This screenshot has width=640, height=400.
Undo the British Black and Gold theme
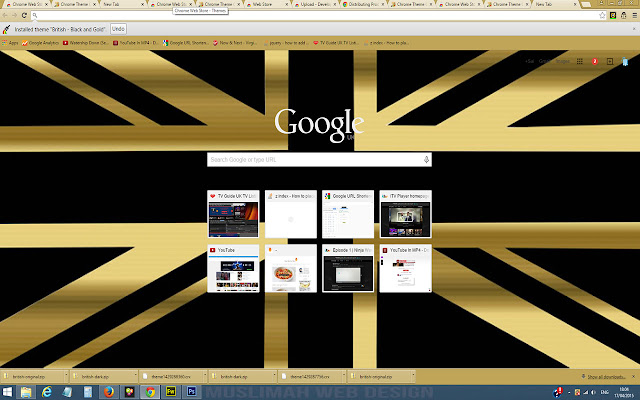tap(118, 29)
